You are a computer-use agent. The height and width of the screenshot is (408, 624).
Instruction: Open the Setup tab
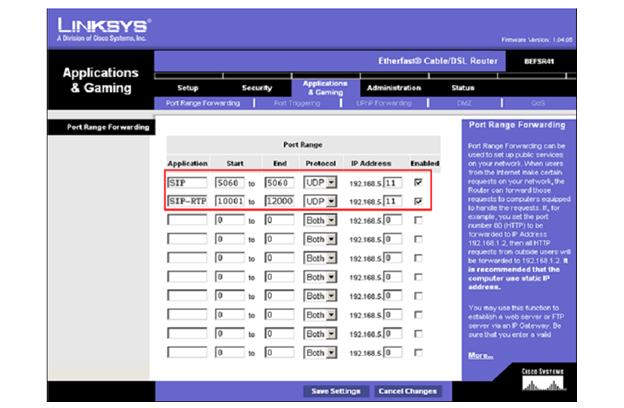coord(188,88)
